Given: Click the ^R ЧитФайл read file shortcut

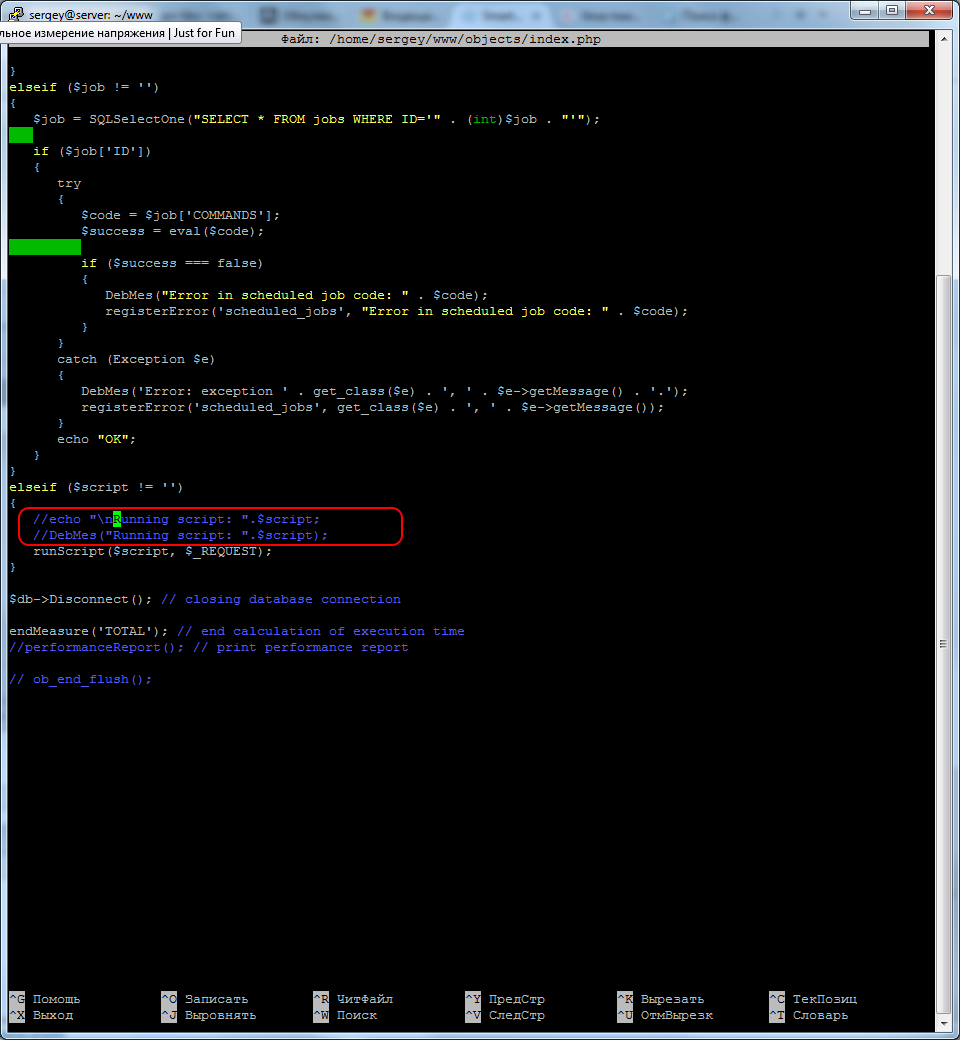Looking at the screenshot, I should coord(353,999).
